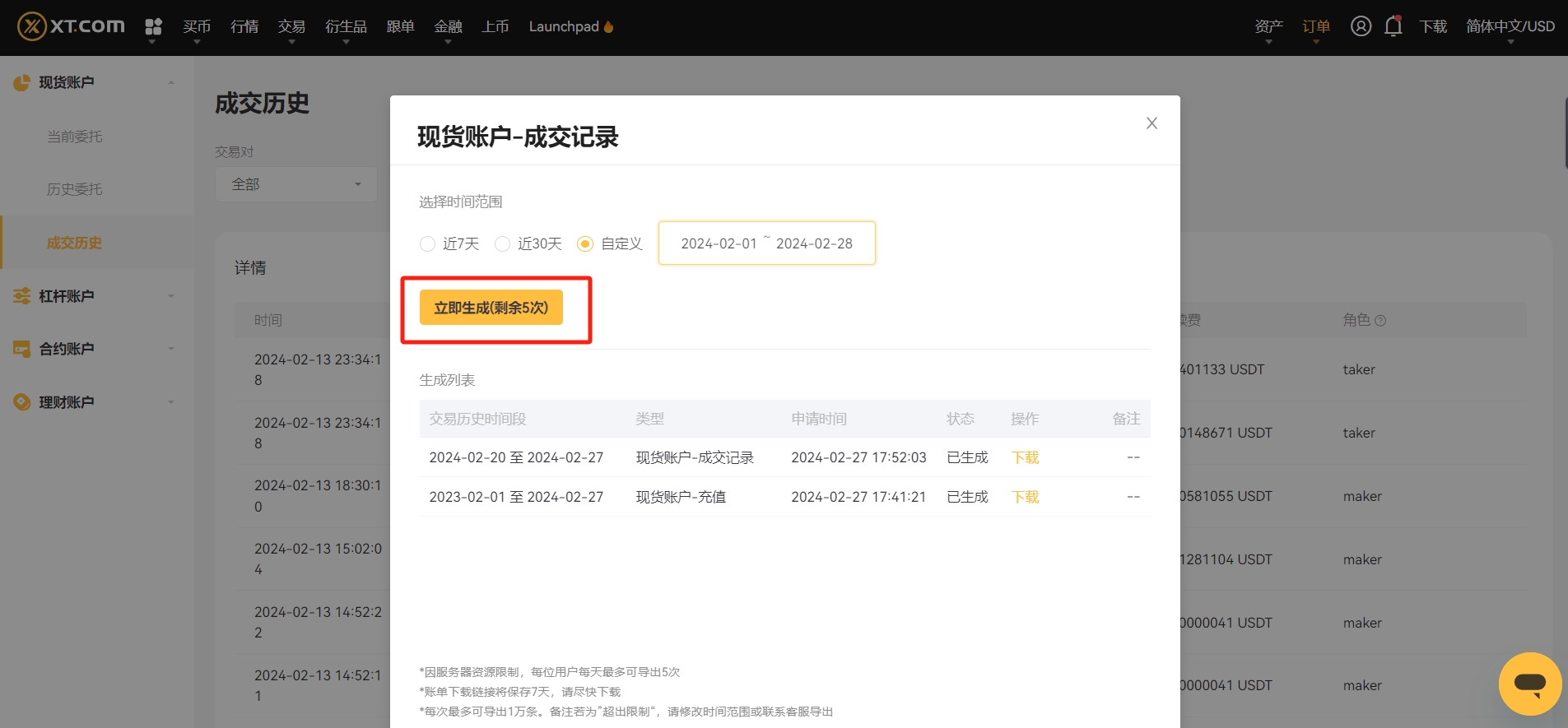
Task: Open the 资产 top menu
Action: (1268, 26)
